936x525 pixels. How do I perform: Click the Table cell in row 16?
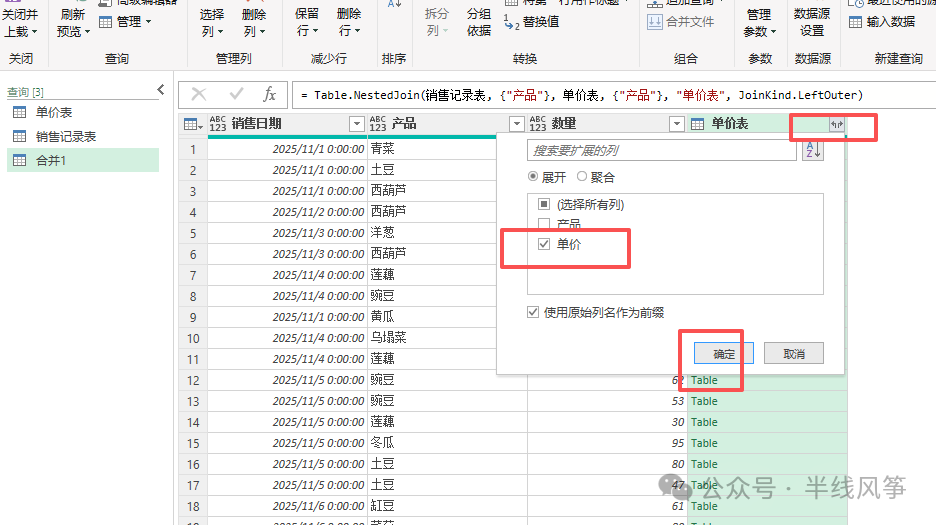coord(766,464)
